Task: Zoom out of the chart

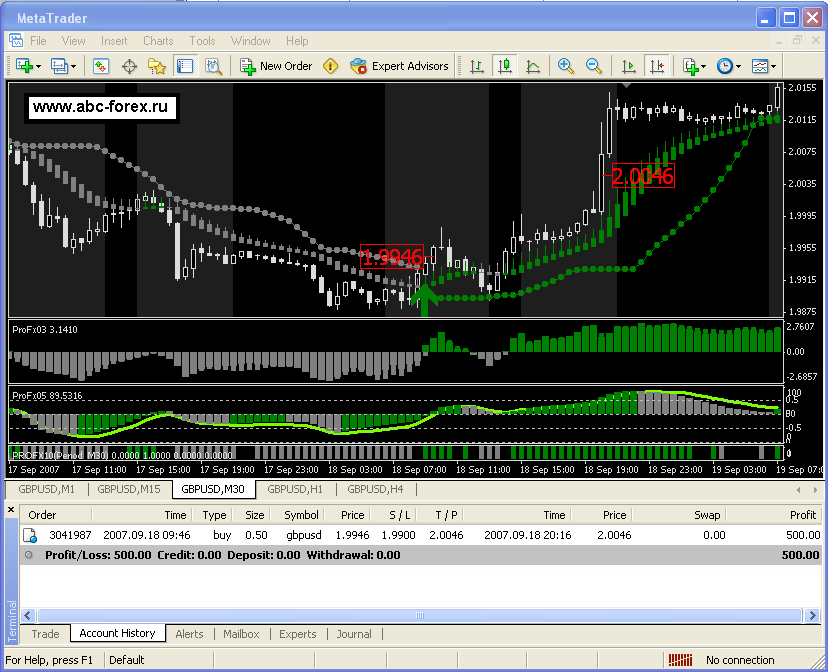Action: pos(594,66)
